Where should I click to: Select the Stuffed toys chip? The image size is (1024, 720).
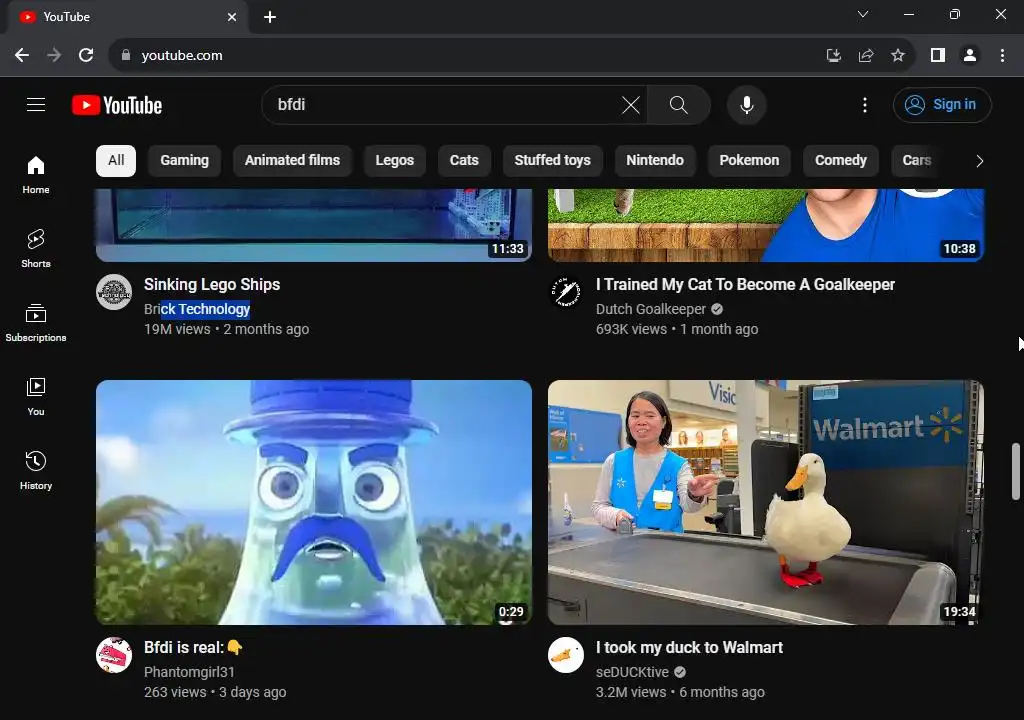552,161
